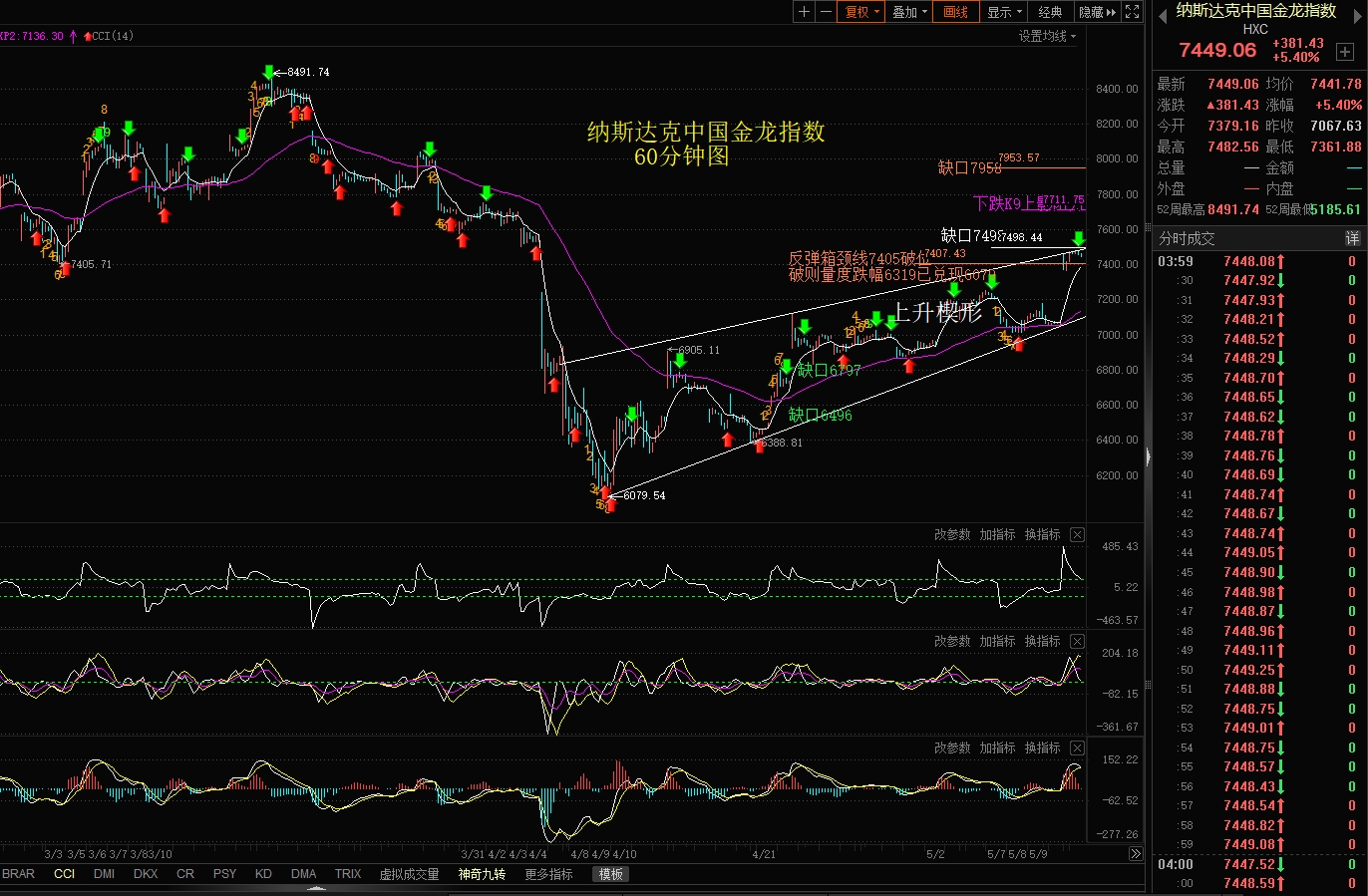Click 最低 value 7361.88
The height and width of the screenshot is (896, 1368).
click(x=1336, y=147)
